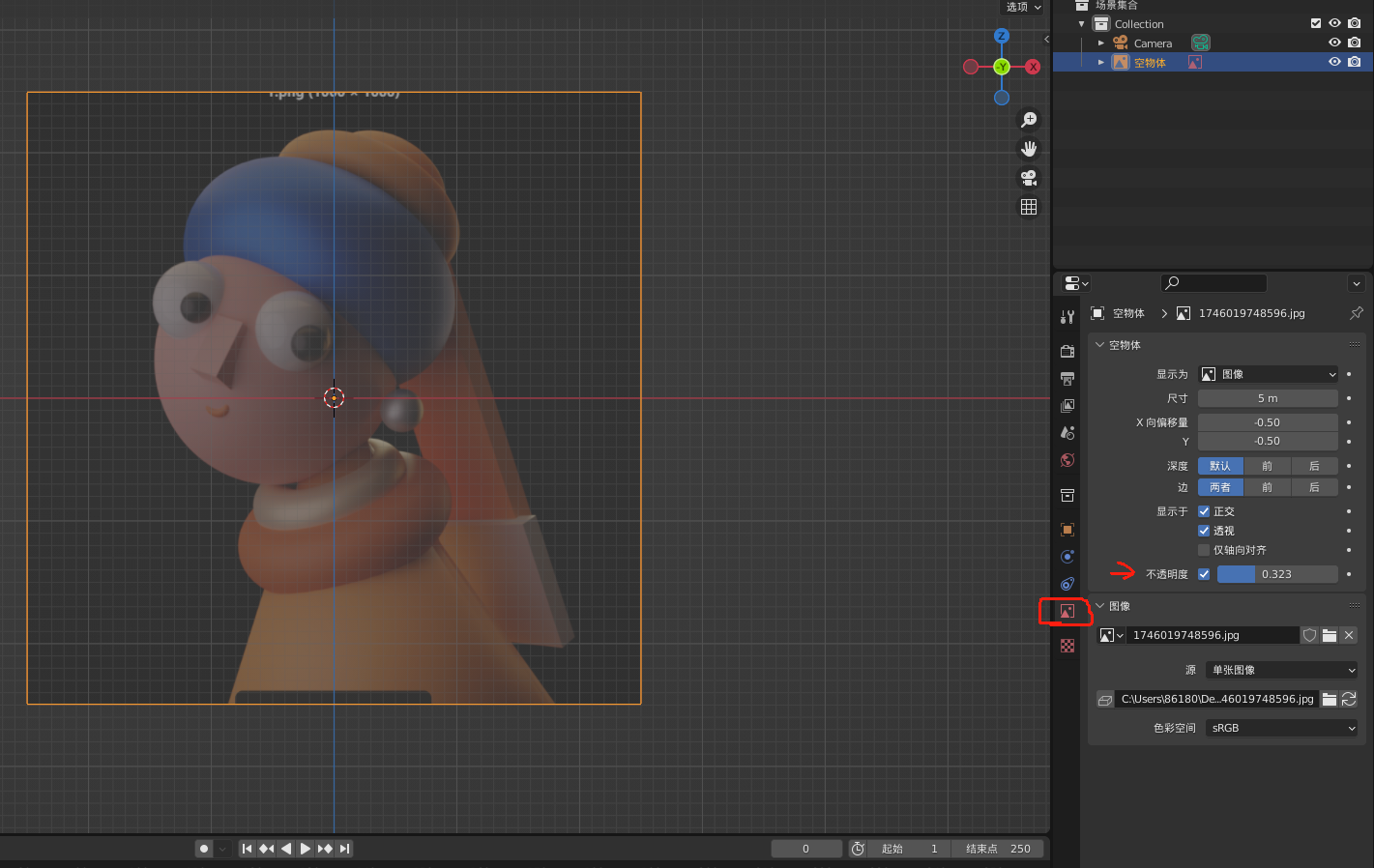Screen dimensions: 1374x868
Task: Expand the 空物体 item in outliner
Action: click(x=1100, y=62)
